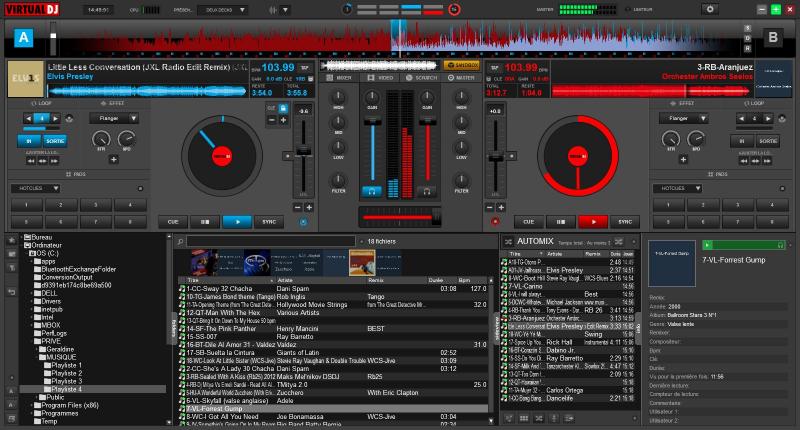The image size is (800, 430).
Task: Click the orange album cover thumbnail
Action: pos(362,263)
